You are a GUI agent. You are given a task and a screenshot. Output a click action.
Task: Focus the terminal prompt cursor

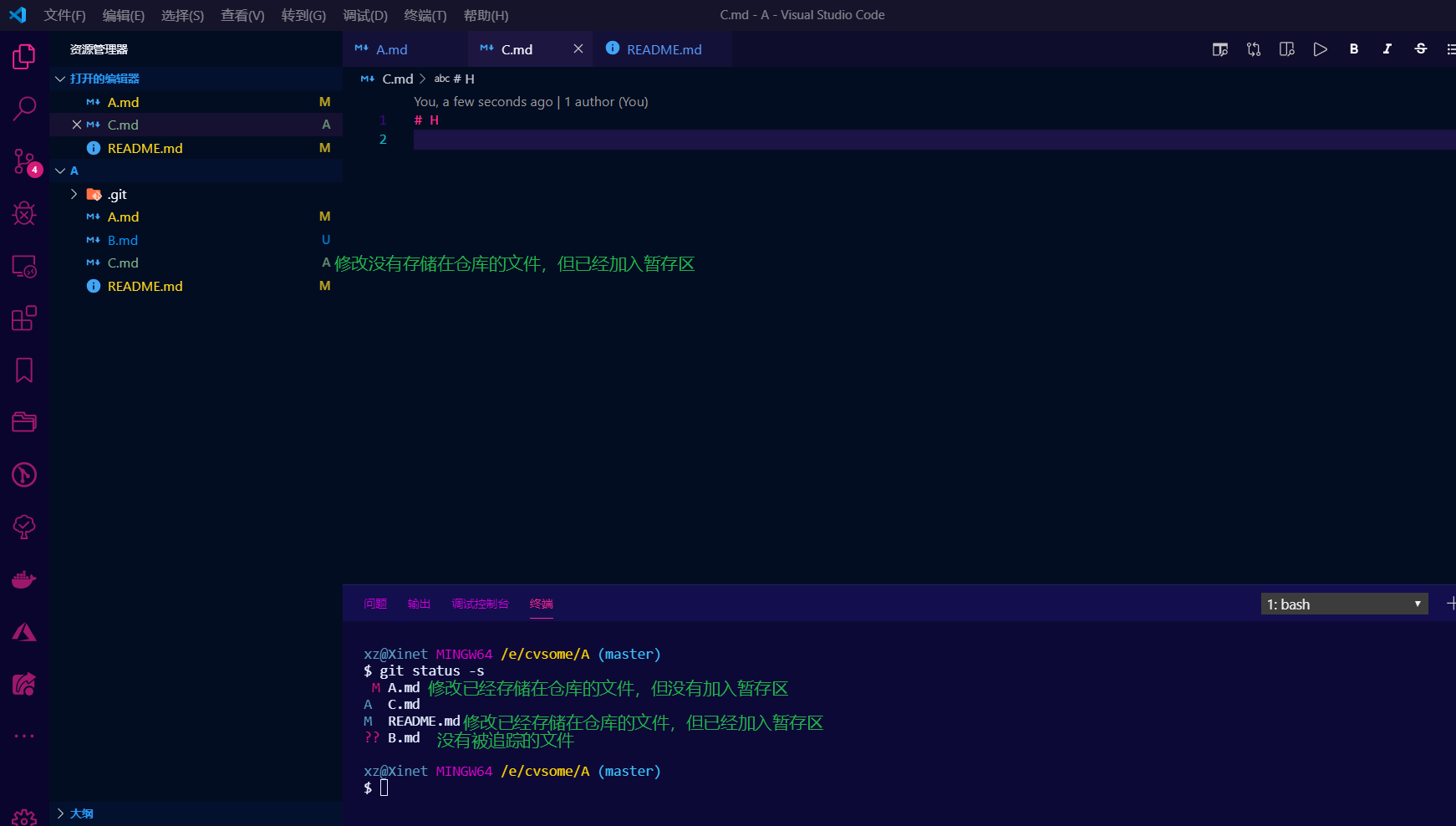(384, 788)
